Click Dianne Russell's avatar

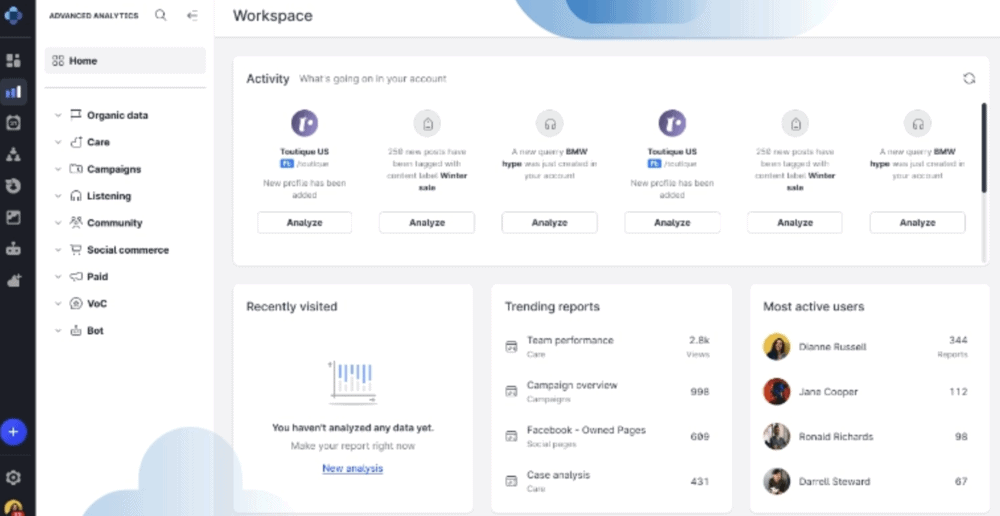tap(777, 347)
